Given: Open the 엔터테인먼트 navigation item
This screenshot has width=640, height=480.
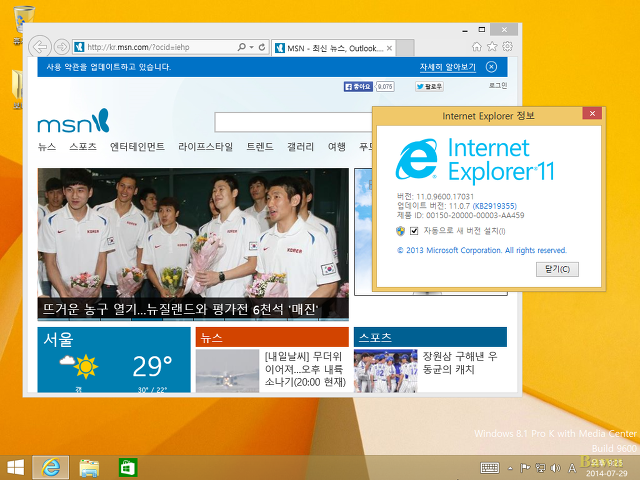Looking at the screenshot, I should point(138,147).
